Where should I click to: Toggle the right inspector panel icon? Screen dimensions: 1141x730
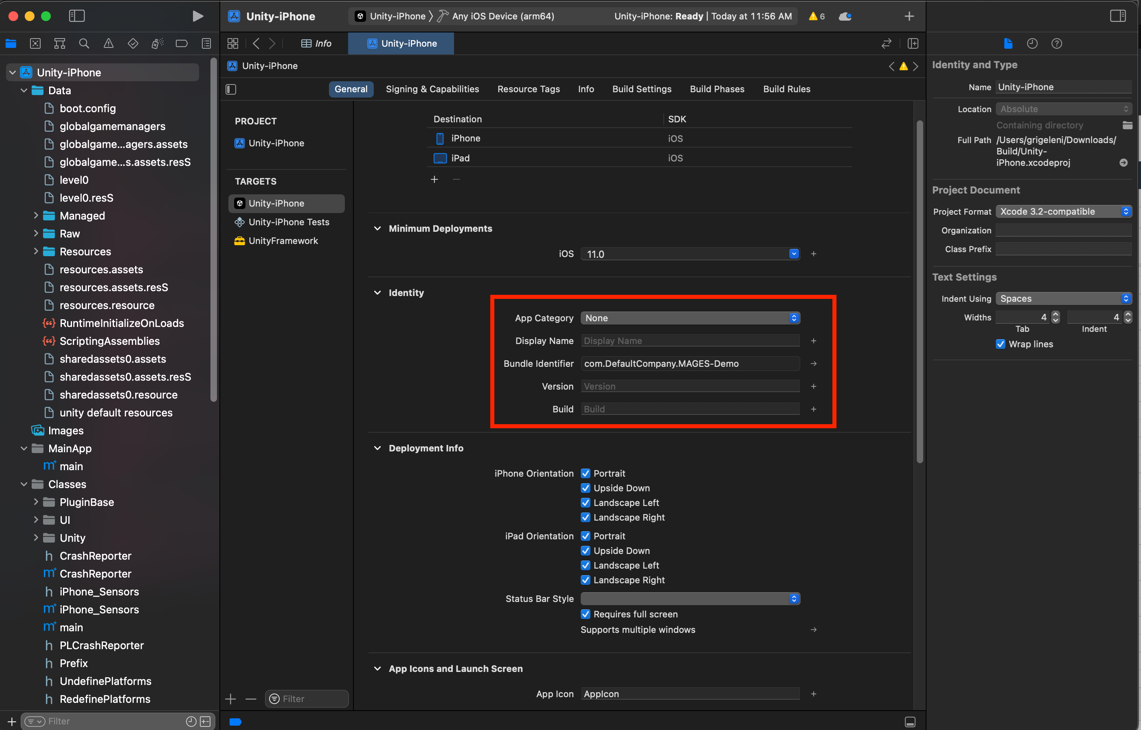click(1118, 16)
